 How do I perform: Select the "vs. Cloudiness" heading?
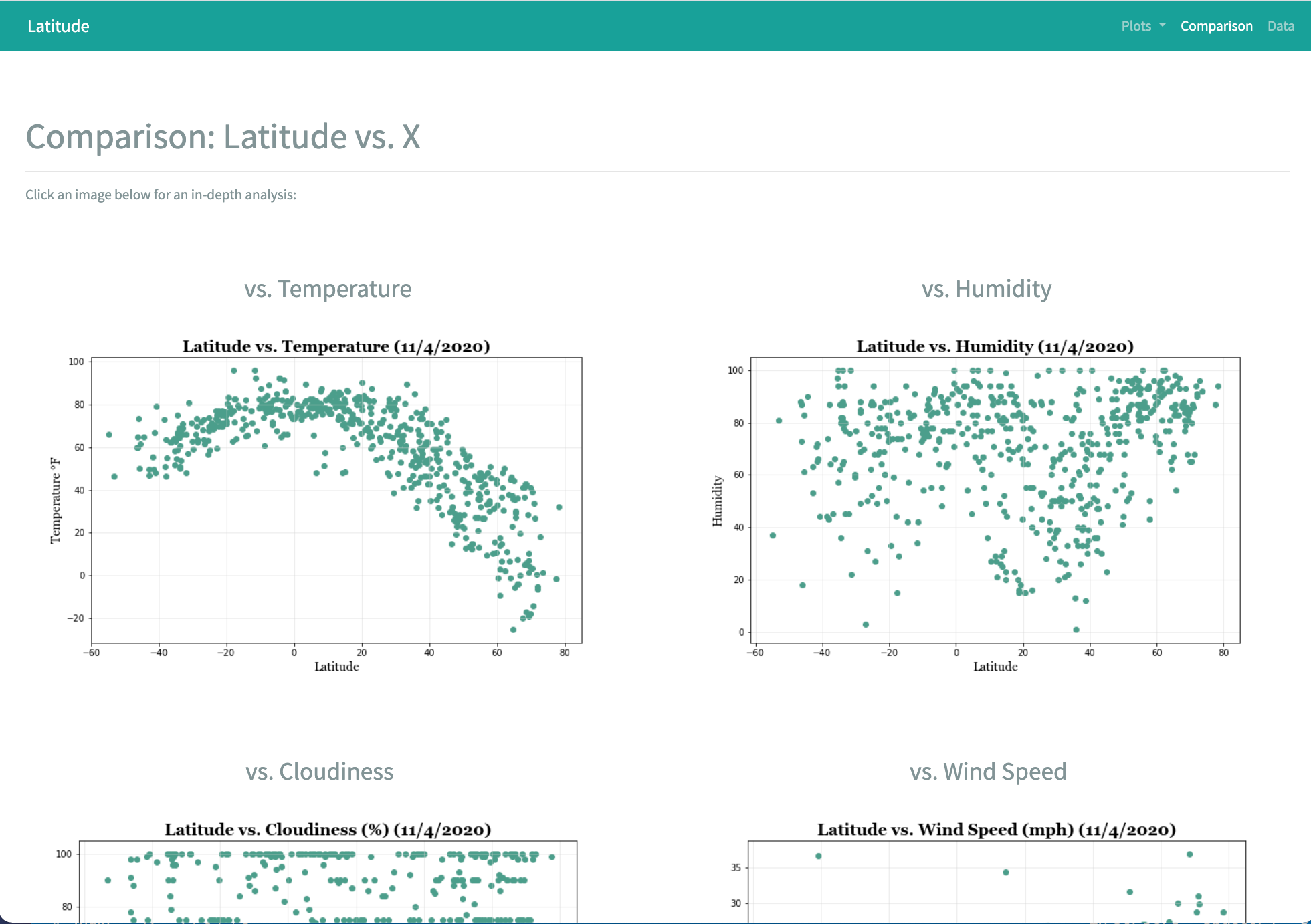[x=319, y=772]
